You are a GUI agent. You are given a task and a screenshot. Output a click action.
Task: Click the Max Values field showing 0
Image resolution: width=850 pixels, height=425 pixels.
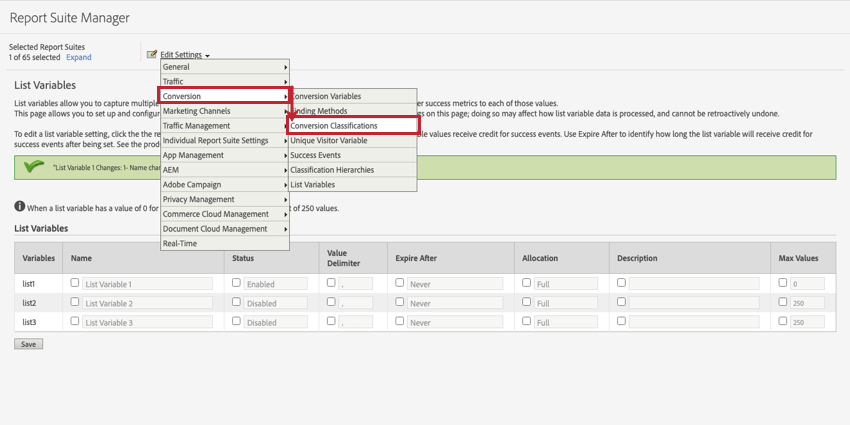click(807, 284)
